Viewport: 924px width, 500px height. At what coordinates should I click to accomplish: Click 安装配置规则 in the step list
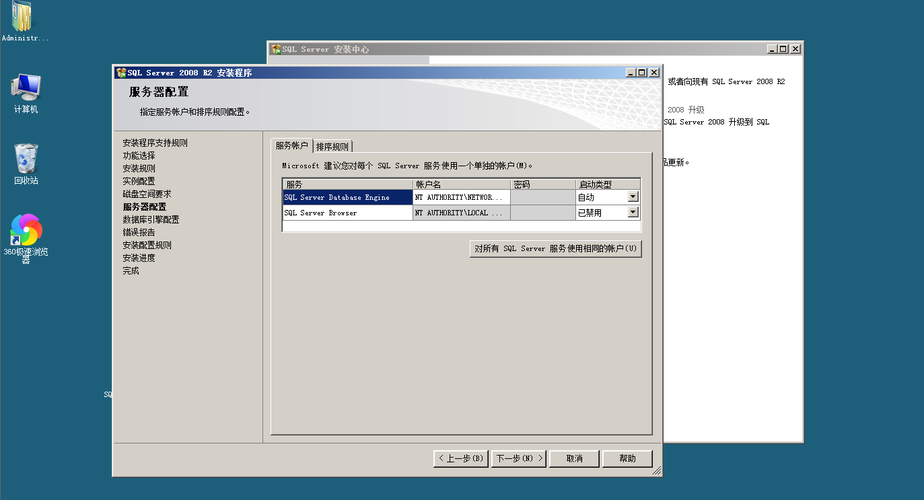[x=147, y=245]
